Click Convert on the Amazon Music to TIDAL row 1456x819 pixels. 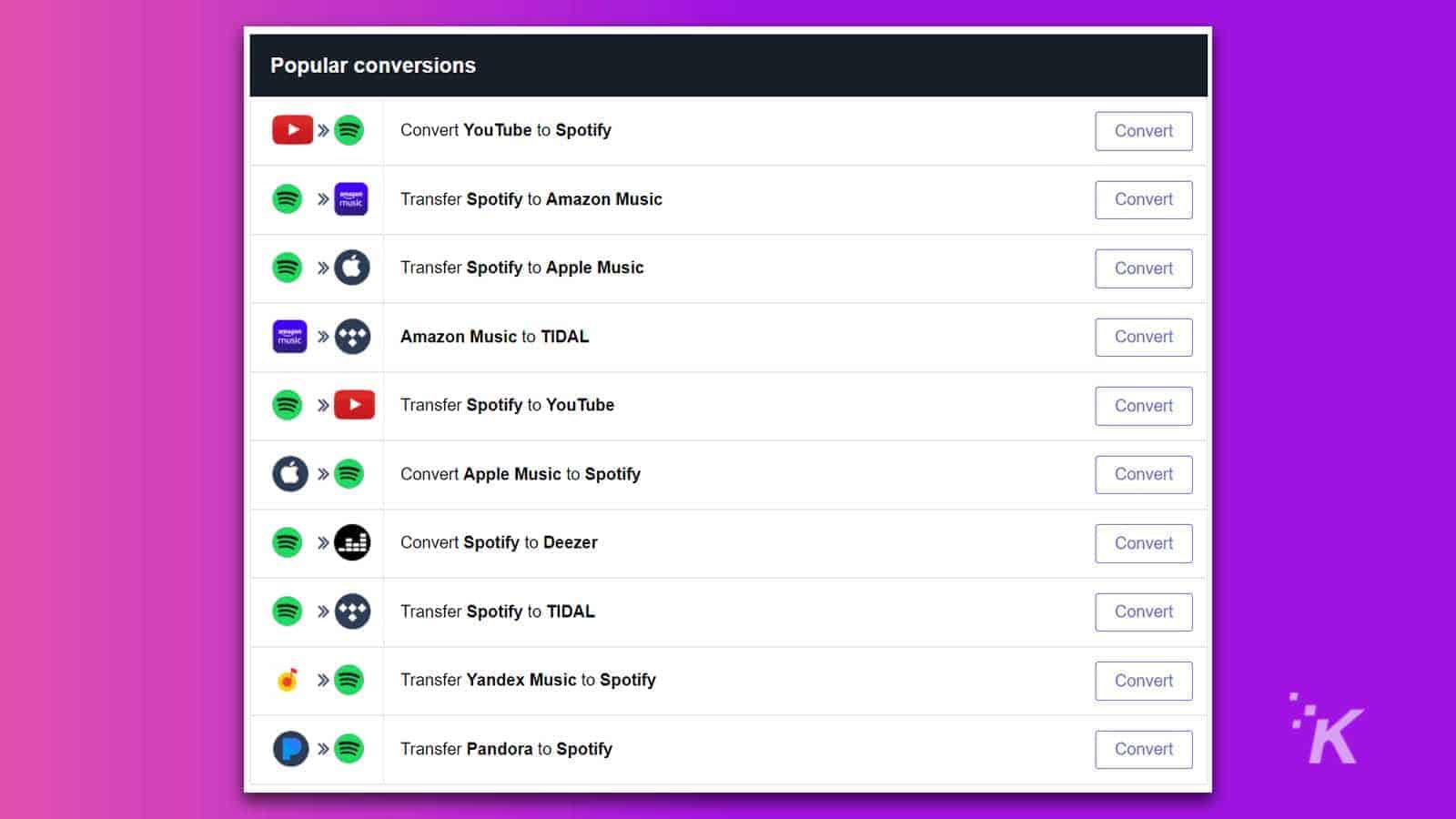pos(1143,337)
